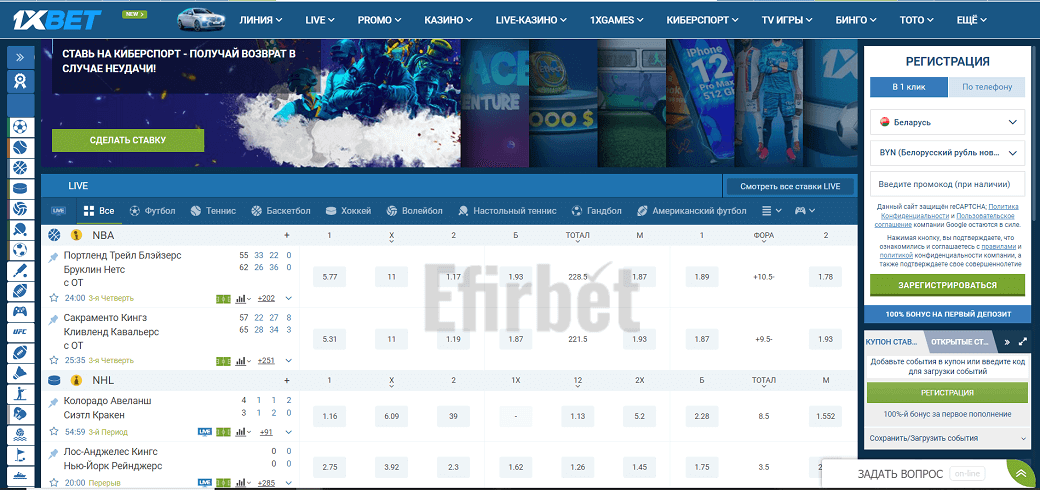
Task: Pin the Colorado Avalanche match
Action: [x=54, y=403]
